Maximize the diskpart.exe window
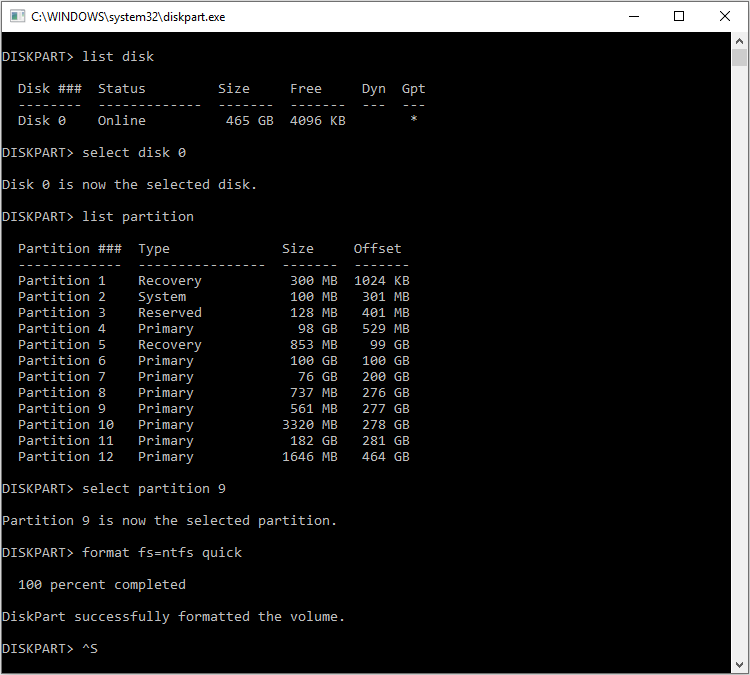 tap(679, 17)
